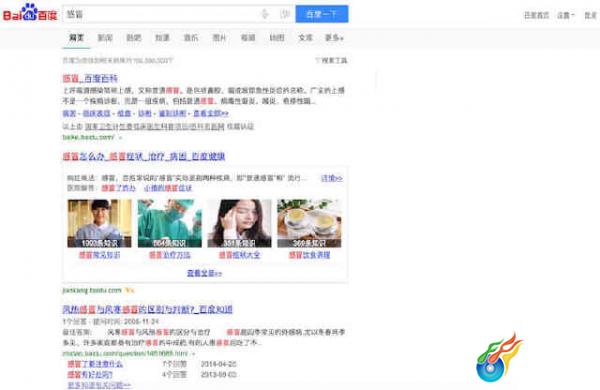Click the Baidu paw logo
600x390 pixels.
point(30,12)
